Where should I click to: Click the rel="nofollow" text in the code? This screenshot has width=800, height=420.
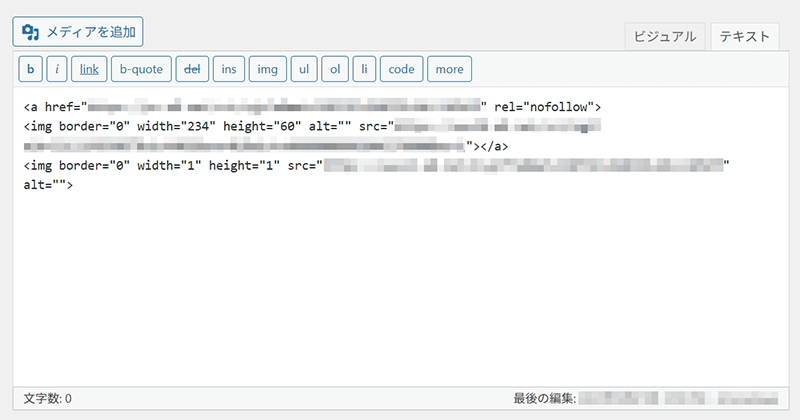tap(544, 107)
